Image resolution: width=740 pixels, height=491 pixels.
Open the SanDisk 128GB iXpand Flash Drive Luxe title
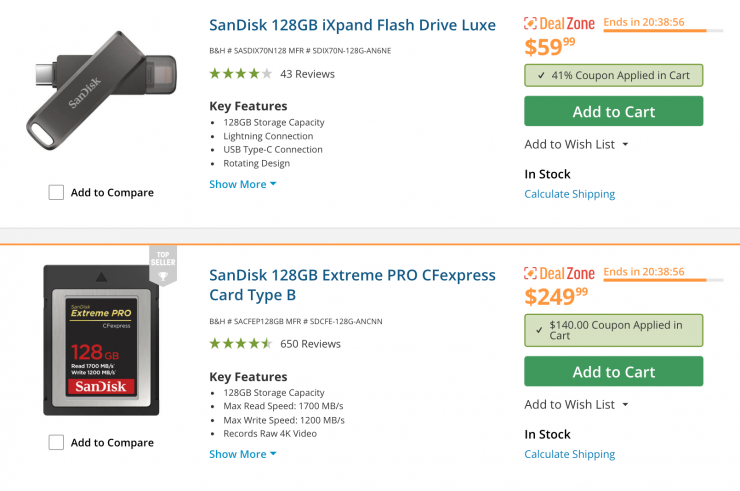[352, 25]
